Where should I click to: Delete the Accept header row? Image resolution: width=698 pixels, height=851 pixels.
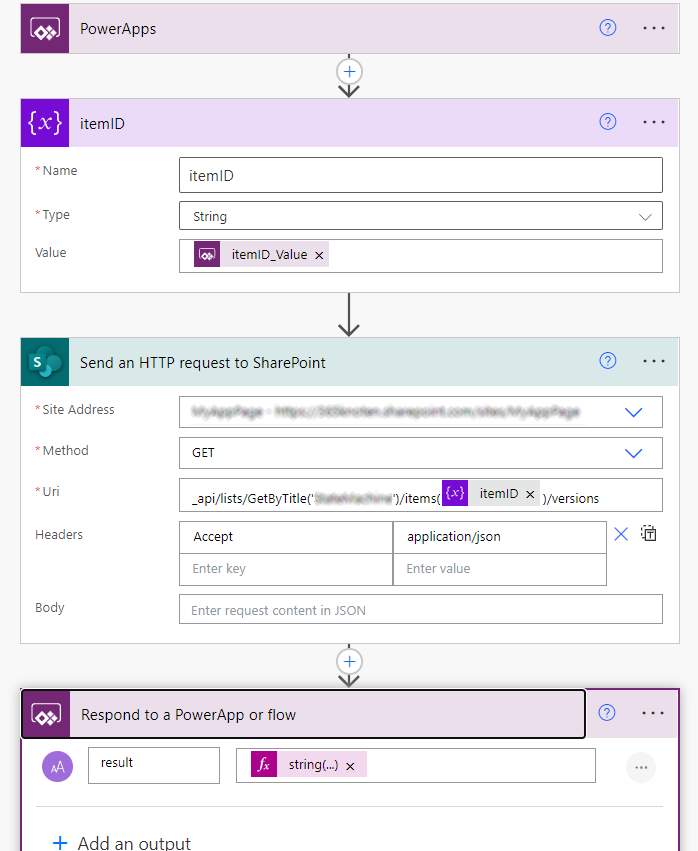[x=621, y=535]
